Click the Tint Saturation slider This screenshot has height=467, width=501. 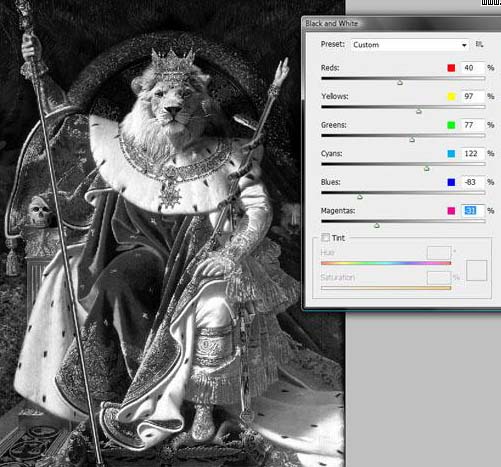(386, 288)
